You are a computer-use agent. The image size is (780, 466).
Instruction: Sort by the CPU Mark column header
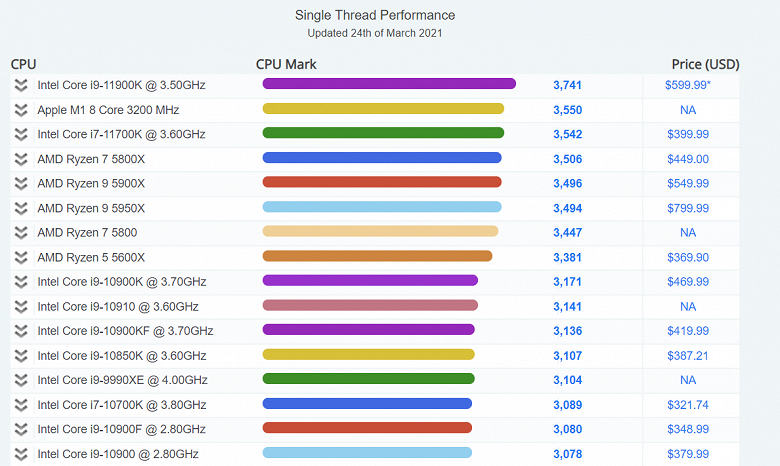tap(286, 64)
